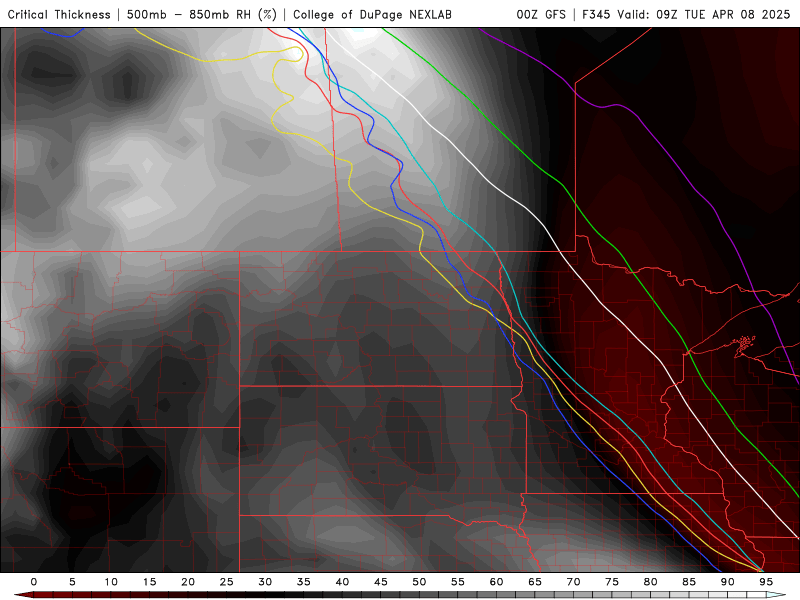
Task: Click the colorbar label "30"
Action: click(x=265, y=582)
